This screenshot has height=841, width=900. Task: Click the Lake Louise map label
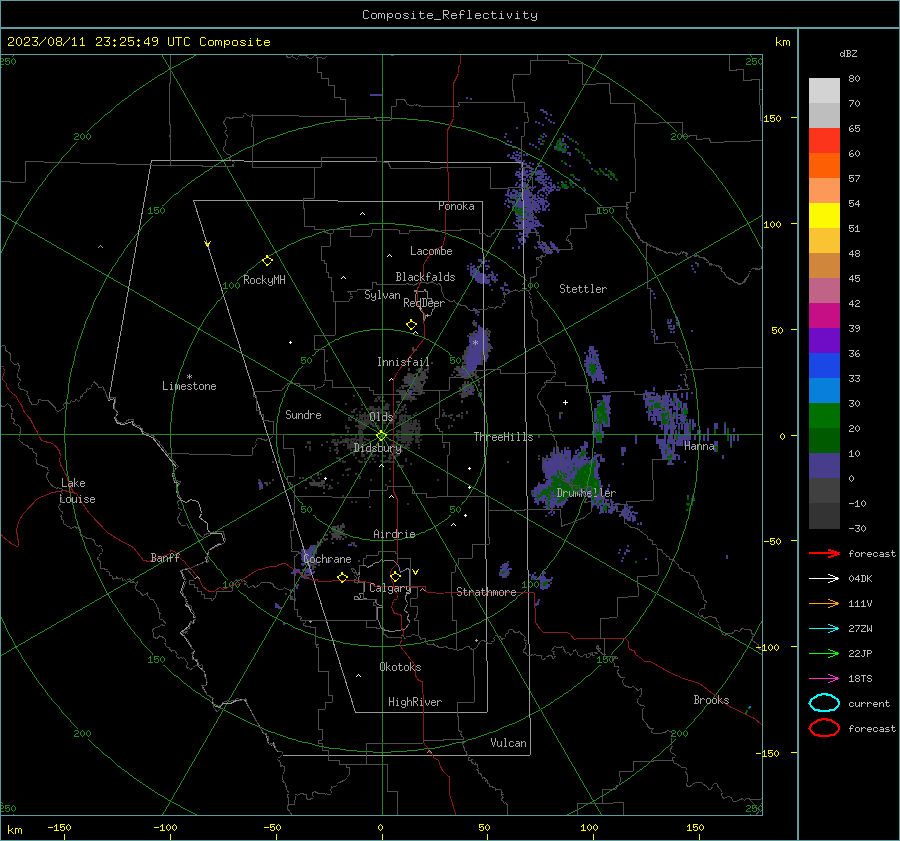point(77,491)
